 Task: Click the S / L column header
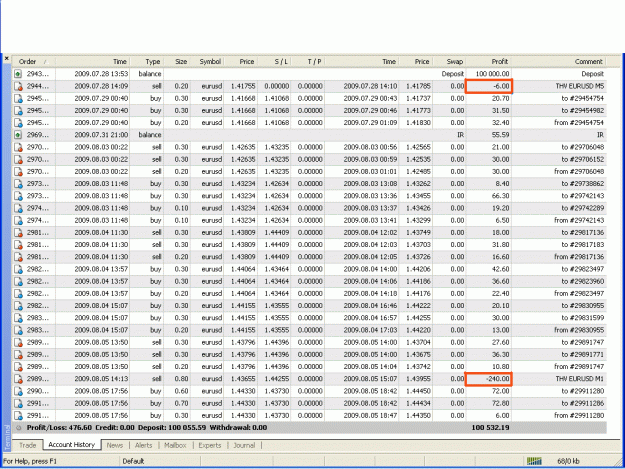tap(274, 61)
